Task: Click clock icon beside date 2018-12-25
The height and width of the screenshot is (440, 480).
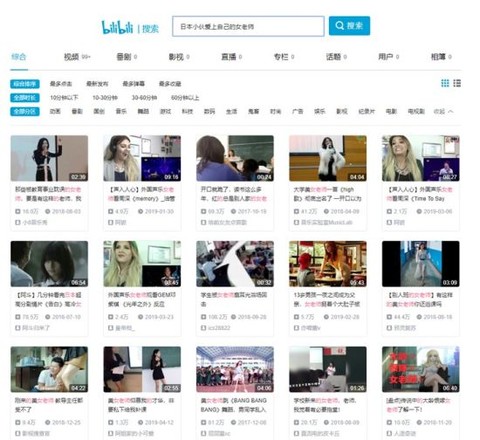Action: pos(48,422)
